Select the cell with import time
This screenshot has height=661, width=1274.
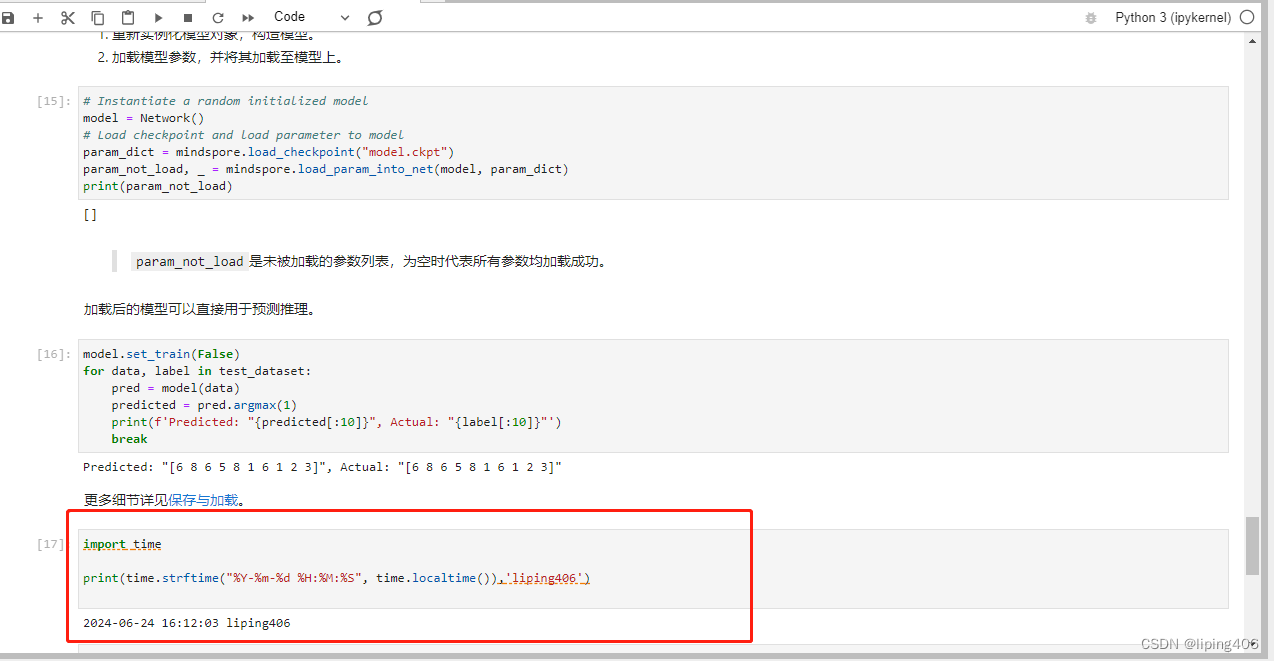tap(653, 568)
